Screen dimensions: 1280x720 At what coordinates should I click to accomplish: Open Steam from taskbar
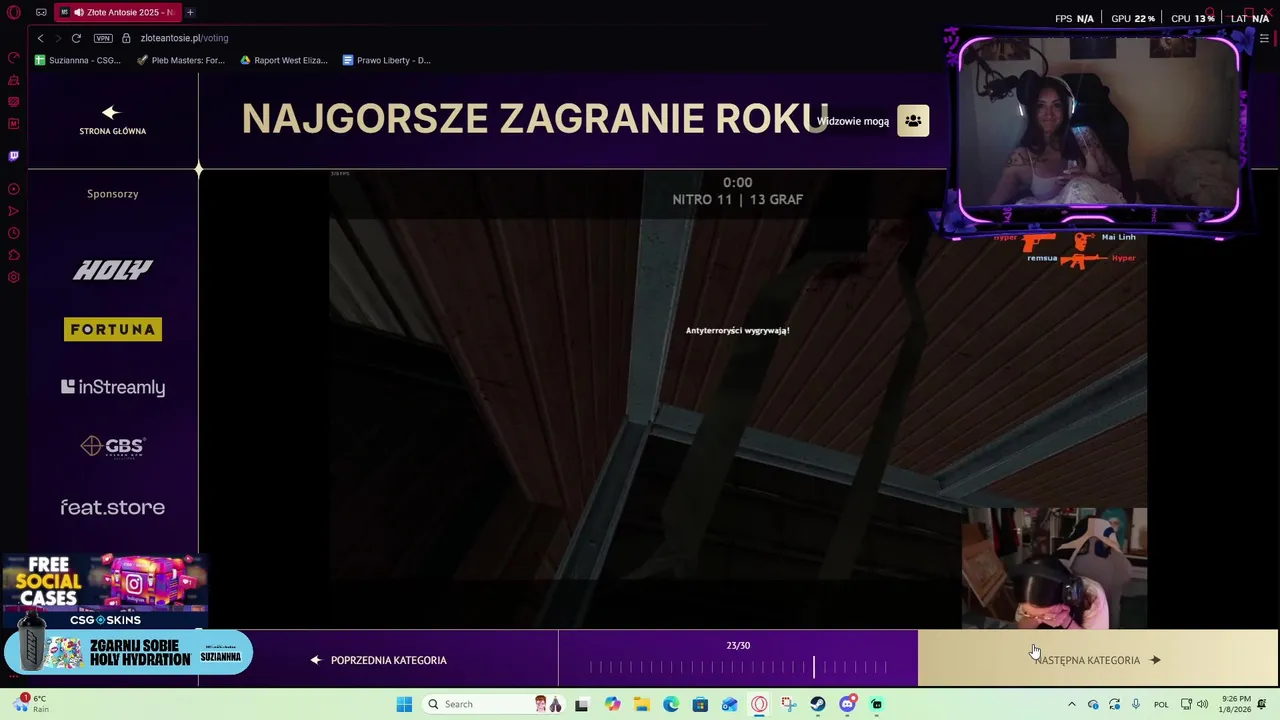[818, 704]
